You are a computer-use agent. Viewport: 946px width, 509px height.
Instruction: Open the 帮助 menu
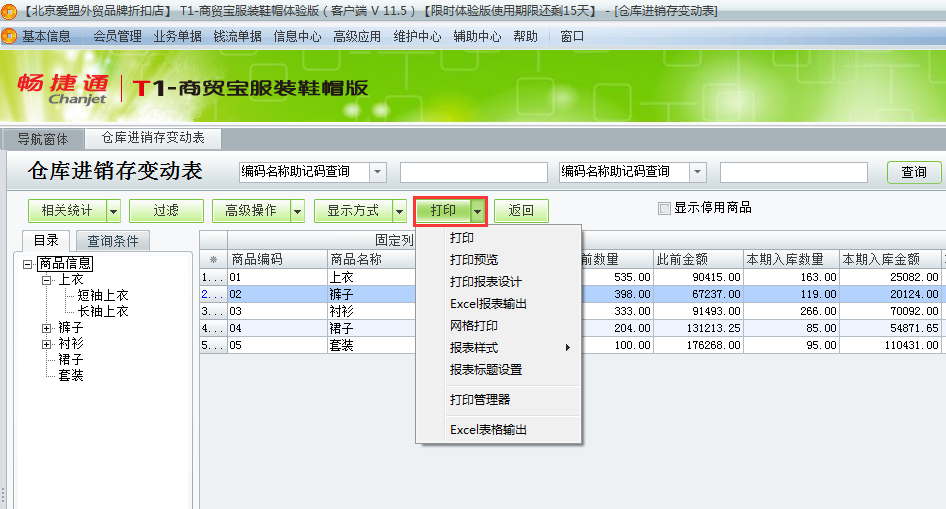525,37
